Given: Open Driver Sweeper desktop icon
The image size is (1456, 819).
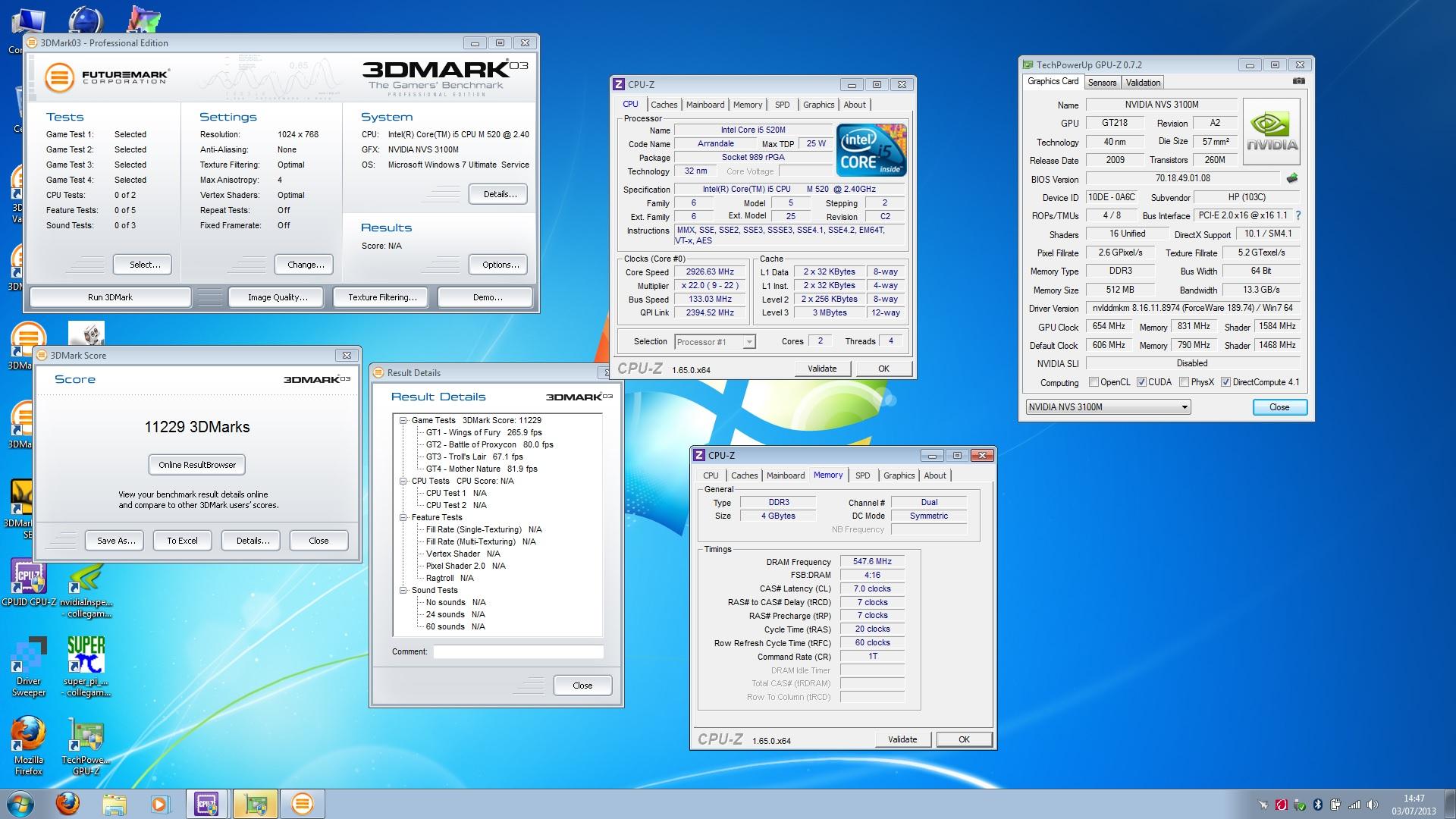Looking at the screenshot, I should (29, 667).
